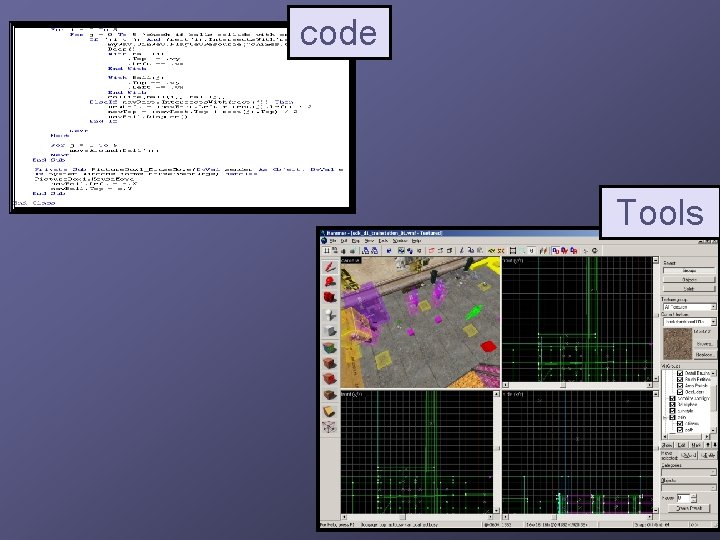Click the Hammer app icon in the title bar

tap(323, 233)
